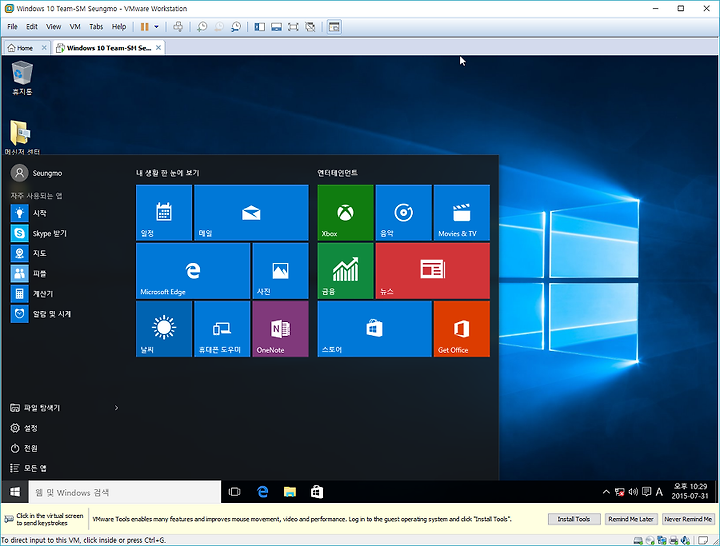Toggle the IME input mode A indicator
The height and width of the screenshot is (546, 720).
tap(659, 492)
